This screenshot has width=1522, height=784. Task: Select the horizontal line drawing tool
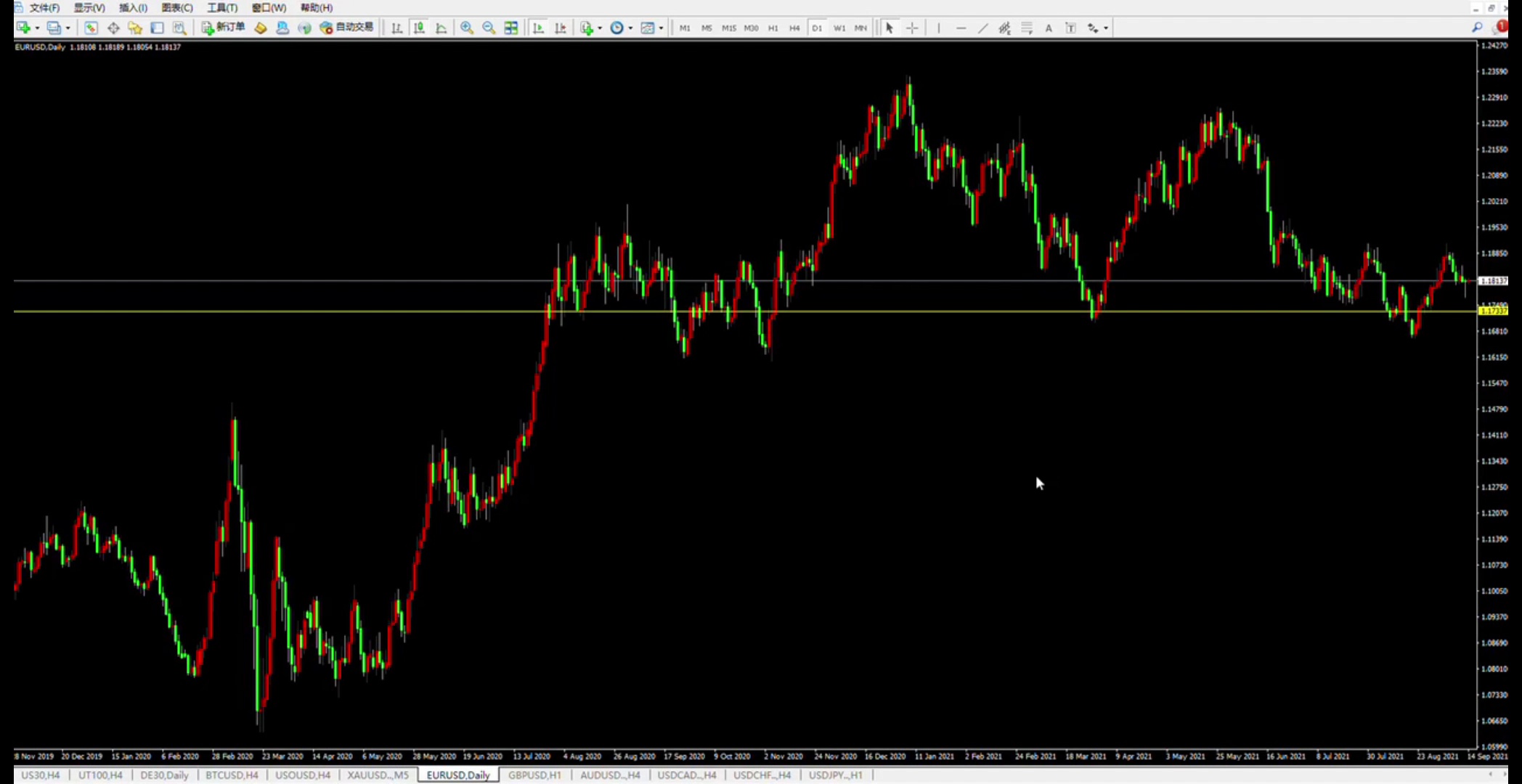point(961,28)
